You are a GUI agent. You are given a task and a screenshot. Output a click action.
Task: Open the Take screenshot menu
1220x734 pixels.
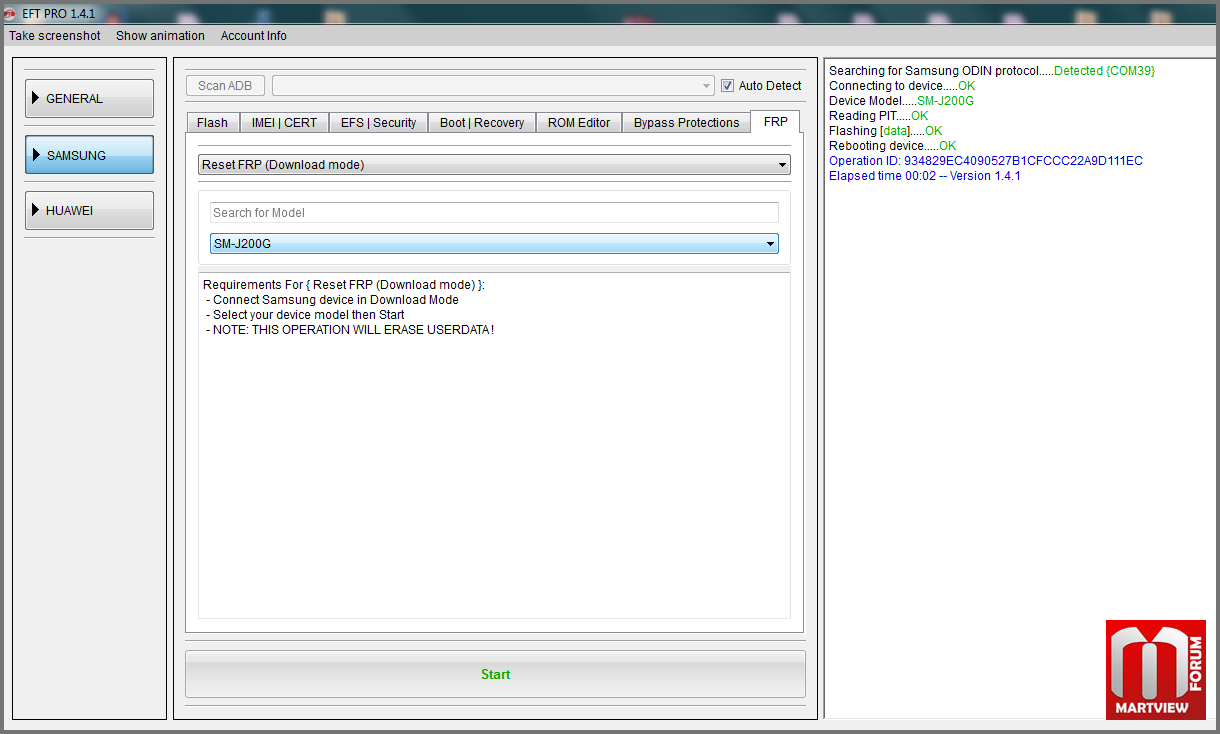click(x=55, y=35)
